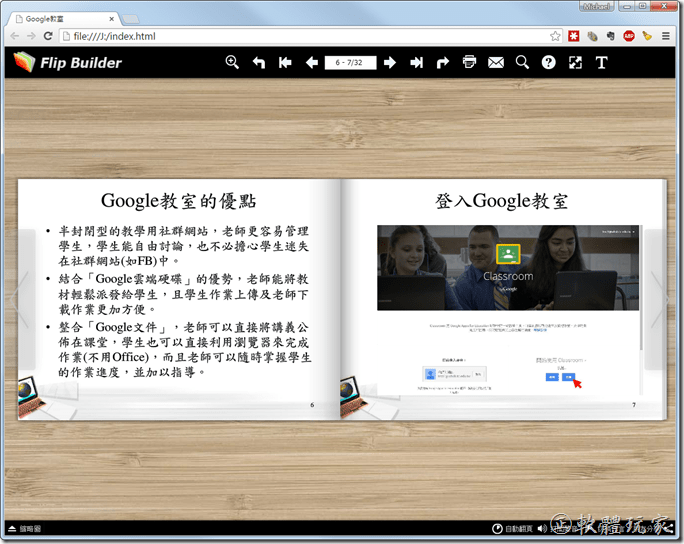Jump to the last page
This screenshot has height=544, width=684.
(417, 62)
